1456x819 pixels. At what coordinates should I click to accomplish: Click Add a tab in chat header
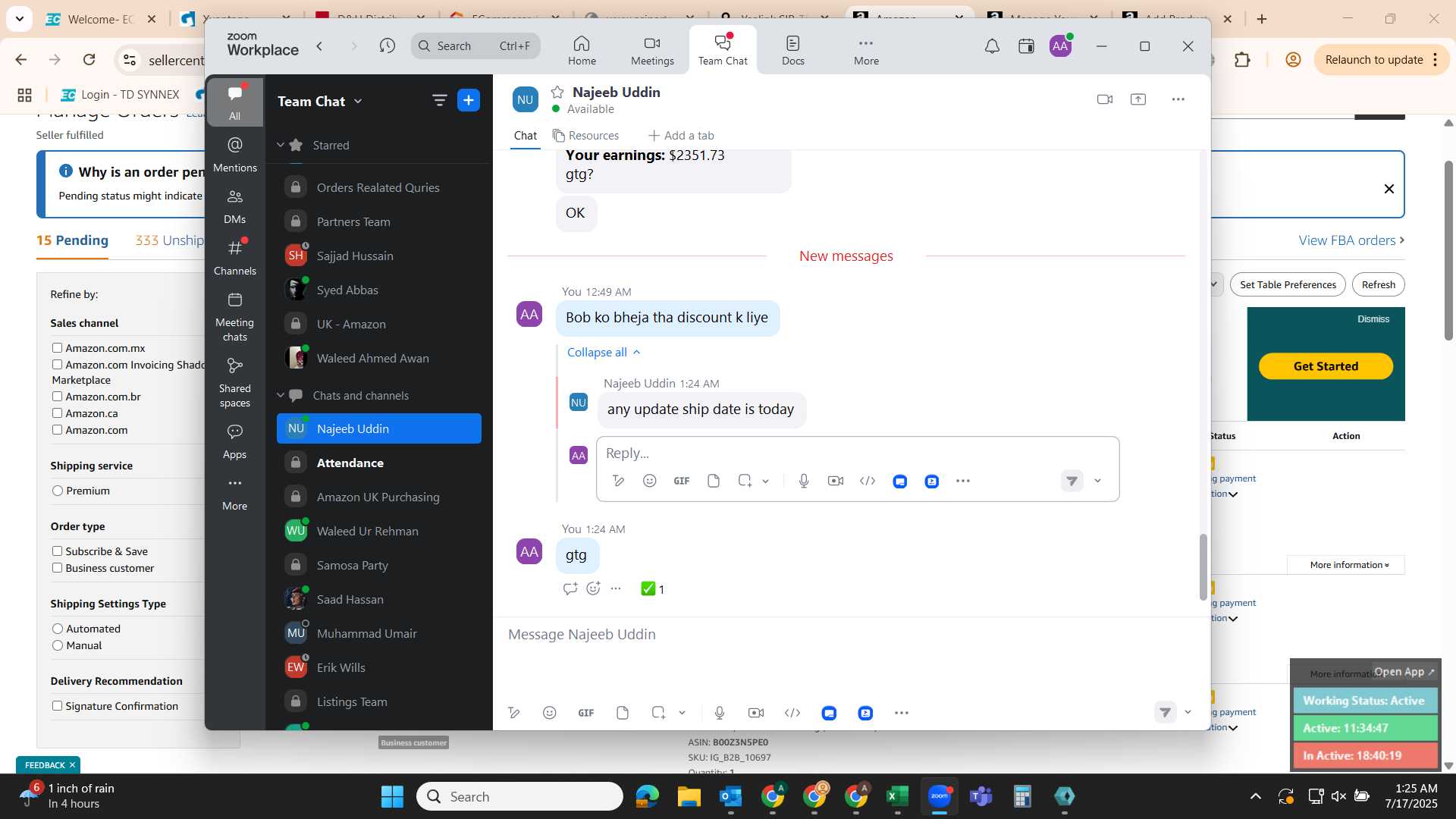click(681, 136)
